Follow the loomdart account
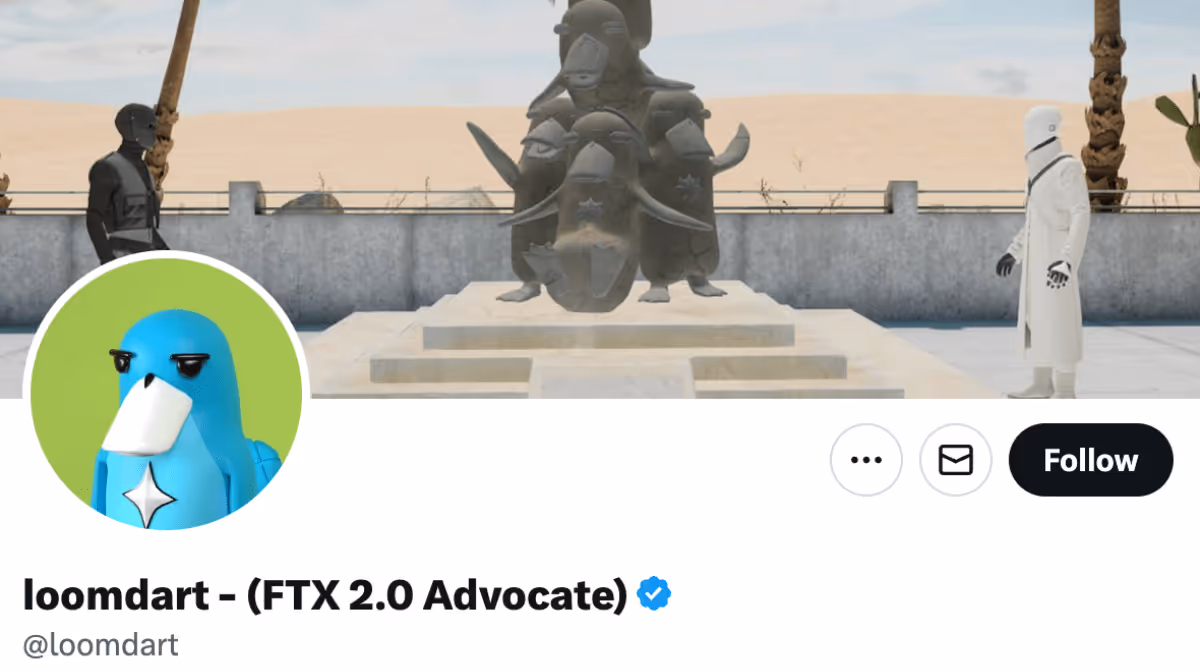Viewport: 1200px width, 672px height. coord(1091,460)
